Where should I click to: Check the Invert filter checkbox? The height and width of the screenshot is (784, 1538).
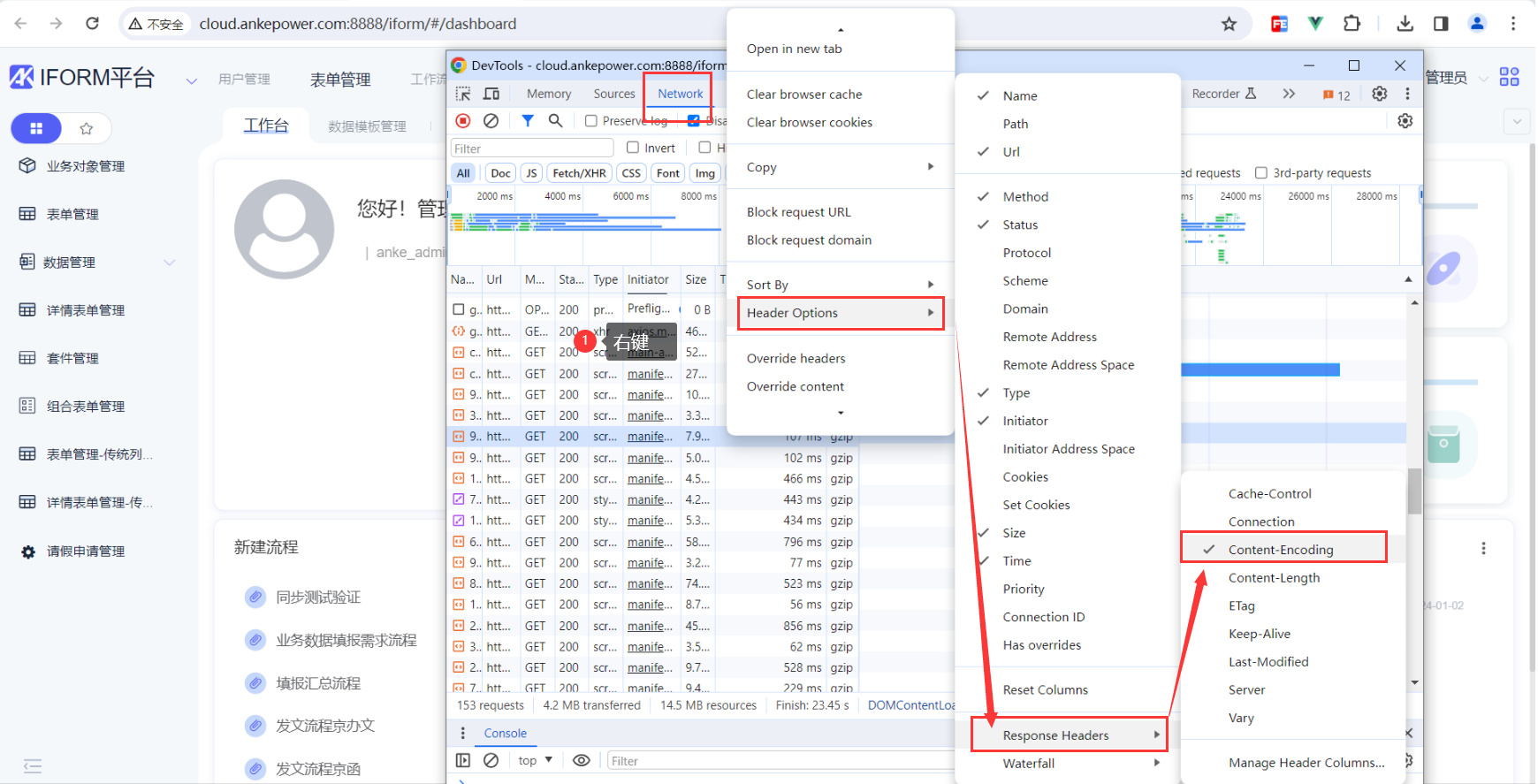pos(633,148)
